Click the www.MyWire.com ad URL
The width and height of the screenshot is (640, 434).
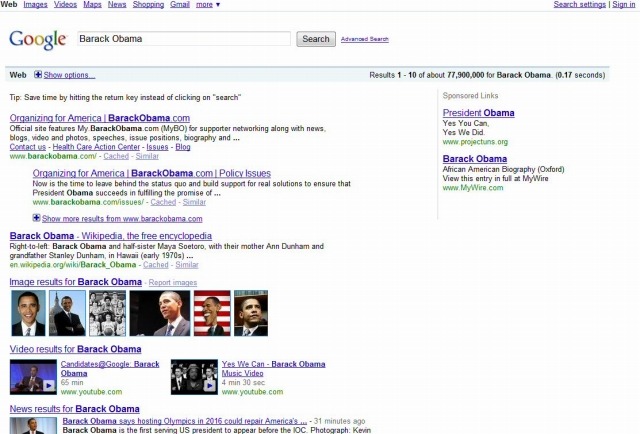point(473,188)
